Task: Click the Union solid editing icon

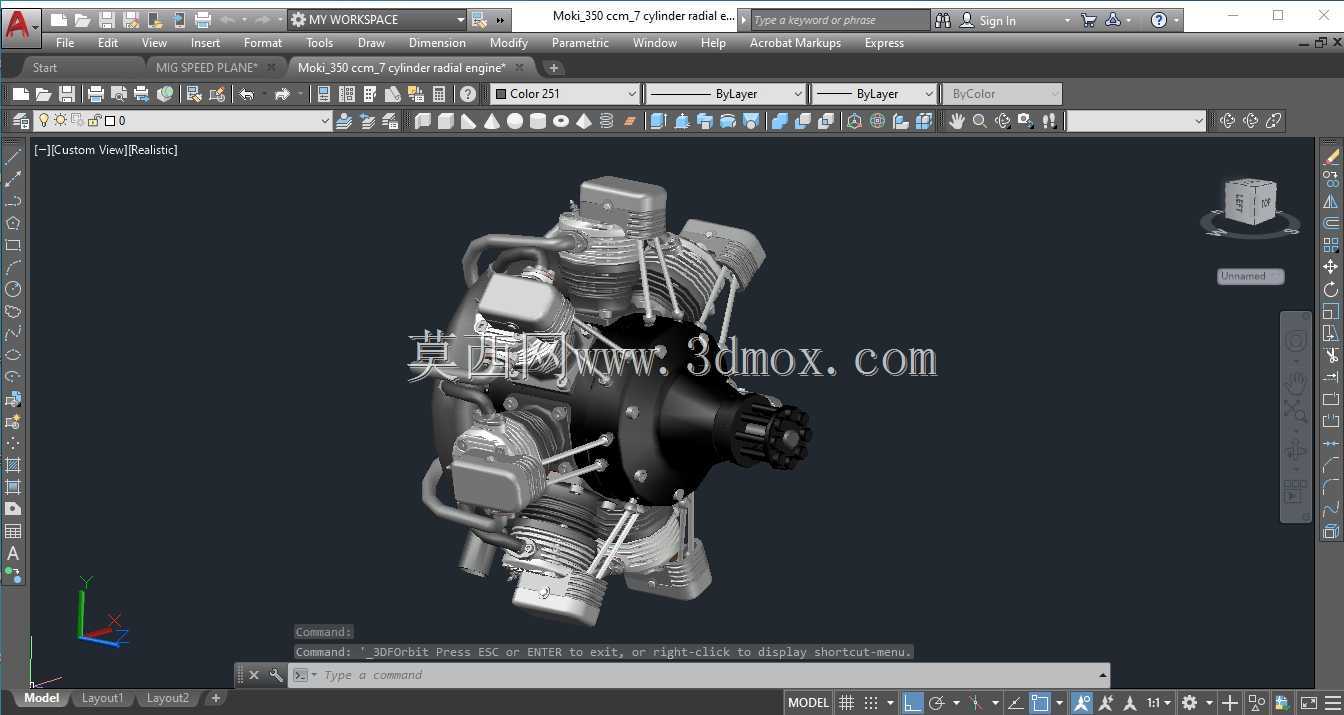Action: (x=780, y=121)
